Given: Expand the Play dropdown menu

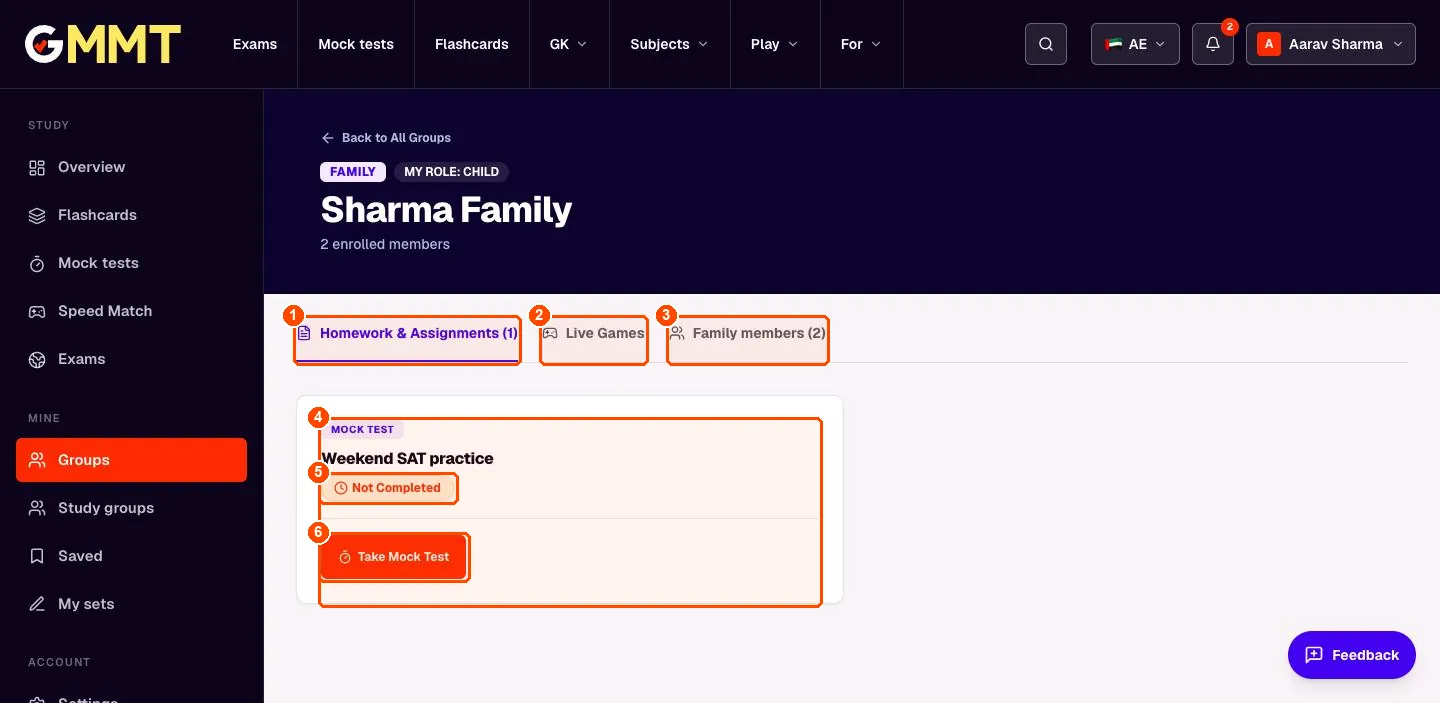Looking at the screenshot, I should [775, 44].
